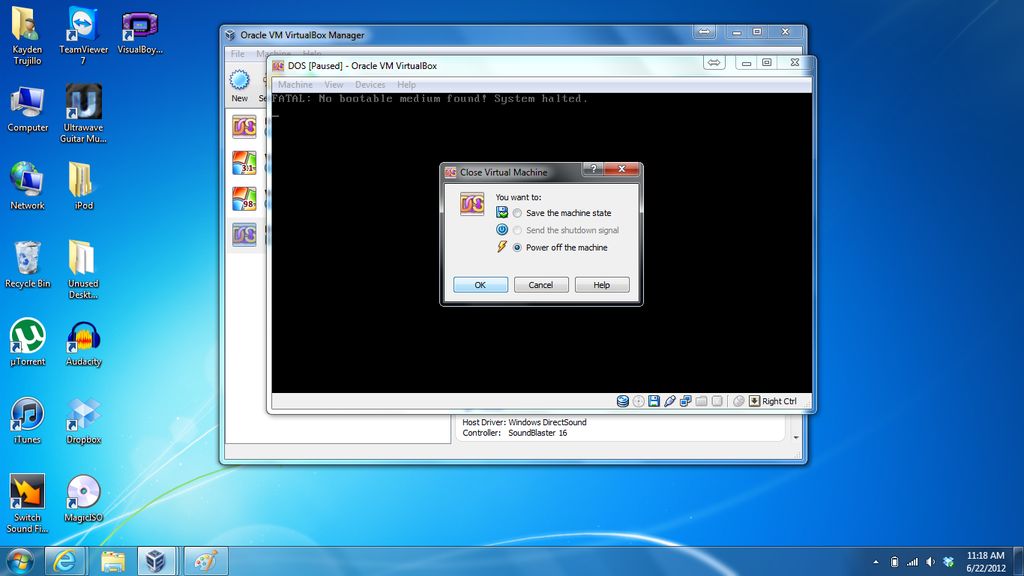Cancel the Close Virtual Machine dialog

[541, 285]
